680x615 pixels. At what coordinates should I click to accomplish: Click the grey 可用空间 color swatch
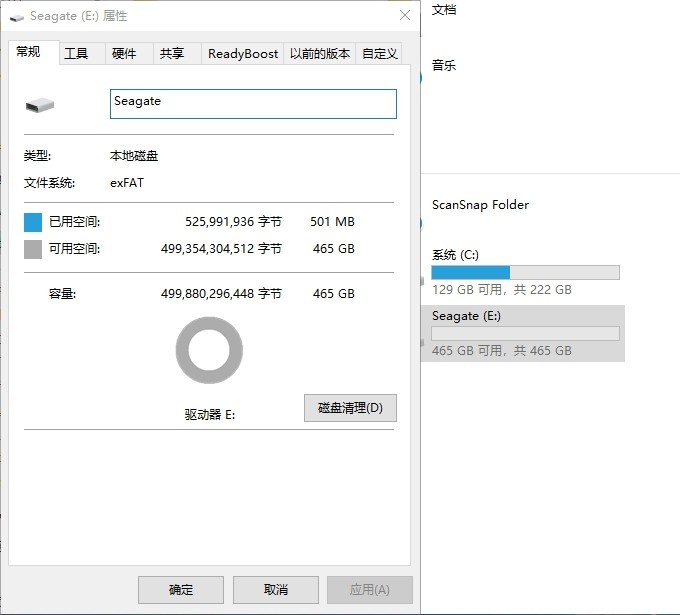click(x=33, y=249)
